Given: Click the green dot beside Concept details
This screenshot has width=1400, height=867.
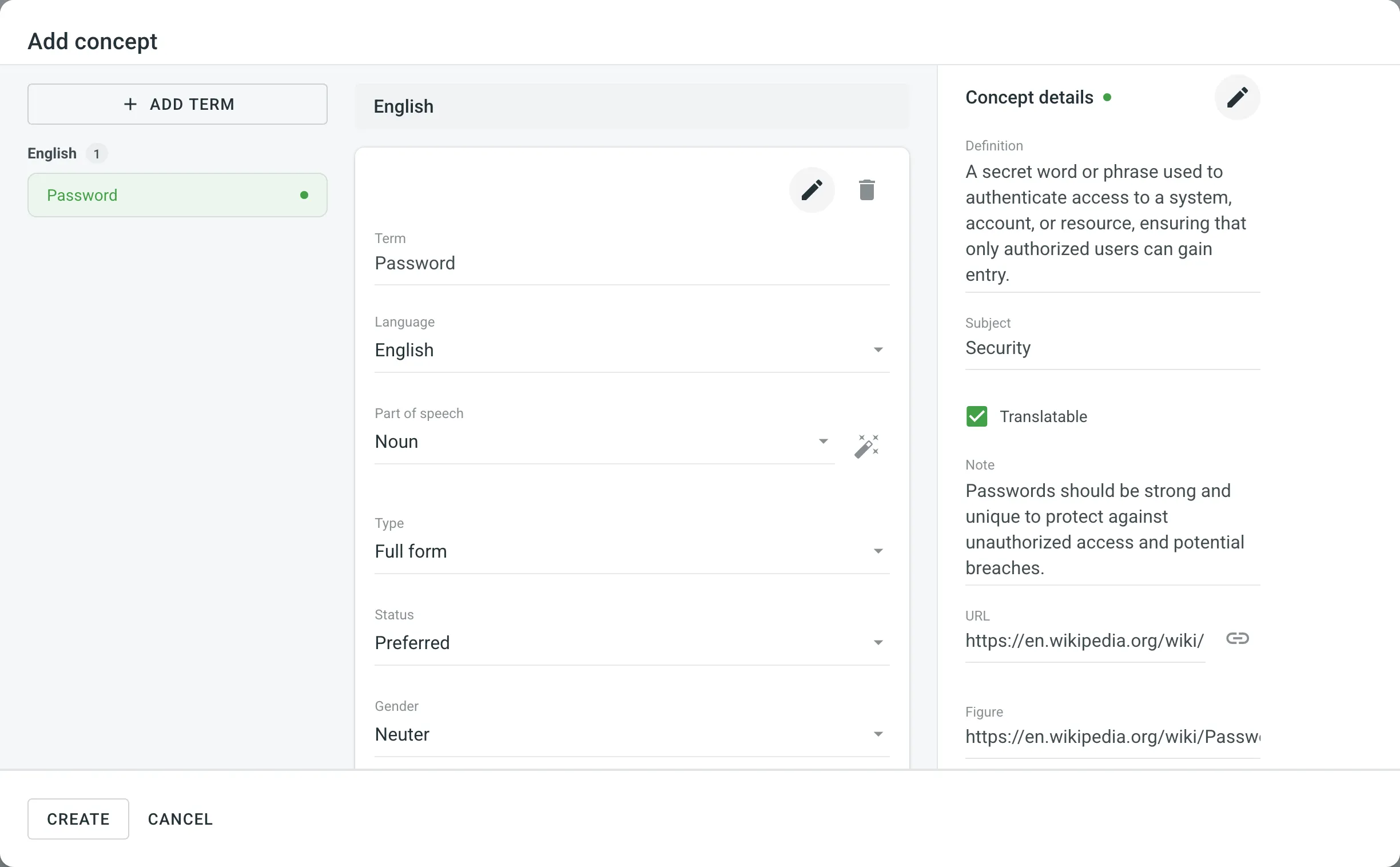Looking at the screenshot, I should point(1108,97).
